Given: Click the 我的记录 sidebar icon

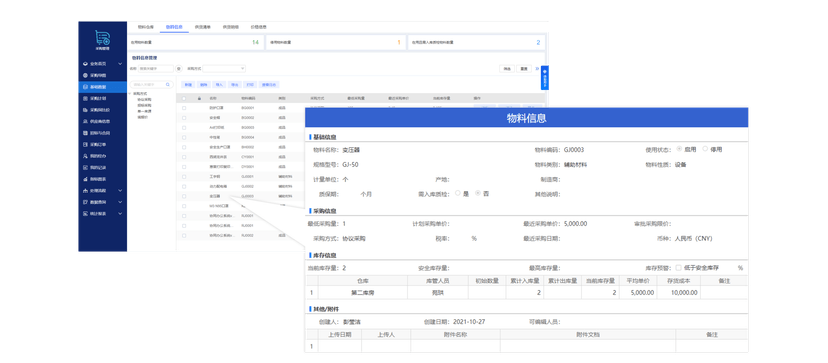Looking at the screenshot, I should pos(86,167).
